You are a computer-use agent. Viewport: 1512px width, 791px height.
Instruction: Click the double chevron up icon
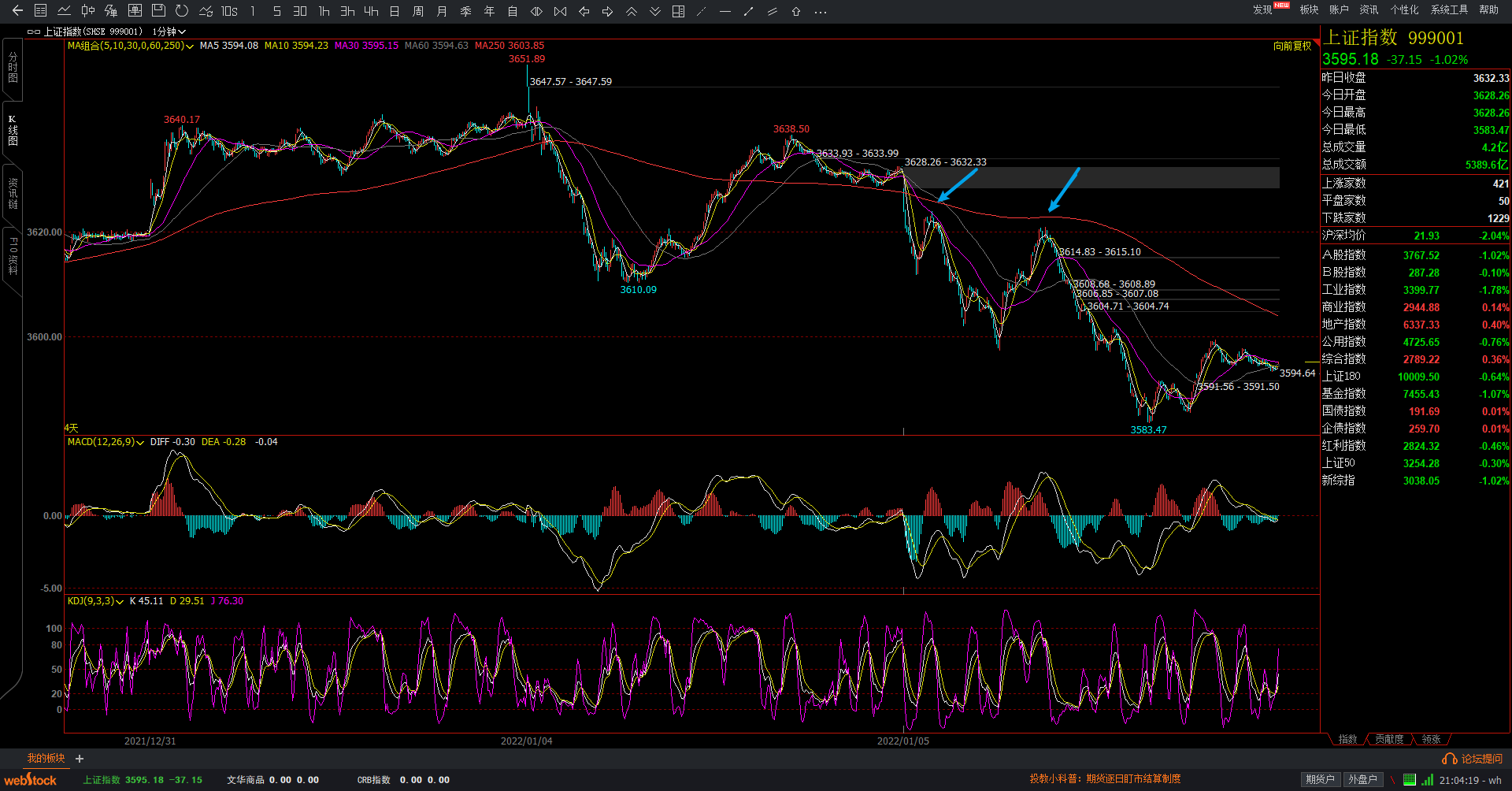[631, 11]
